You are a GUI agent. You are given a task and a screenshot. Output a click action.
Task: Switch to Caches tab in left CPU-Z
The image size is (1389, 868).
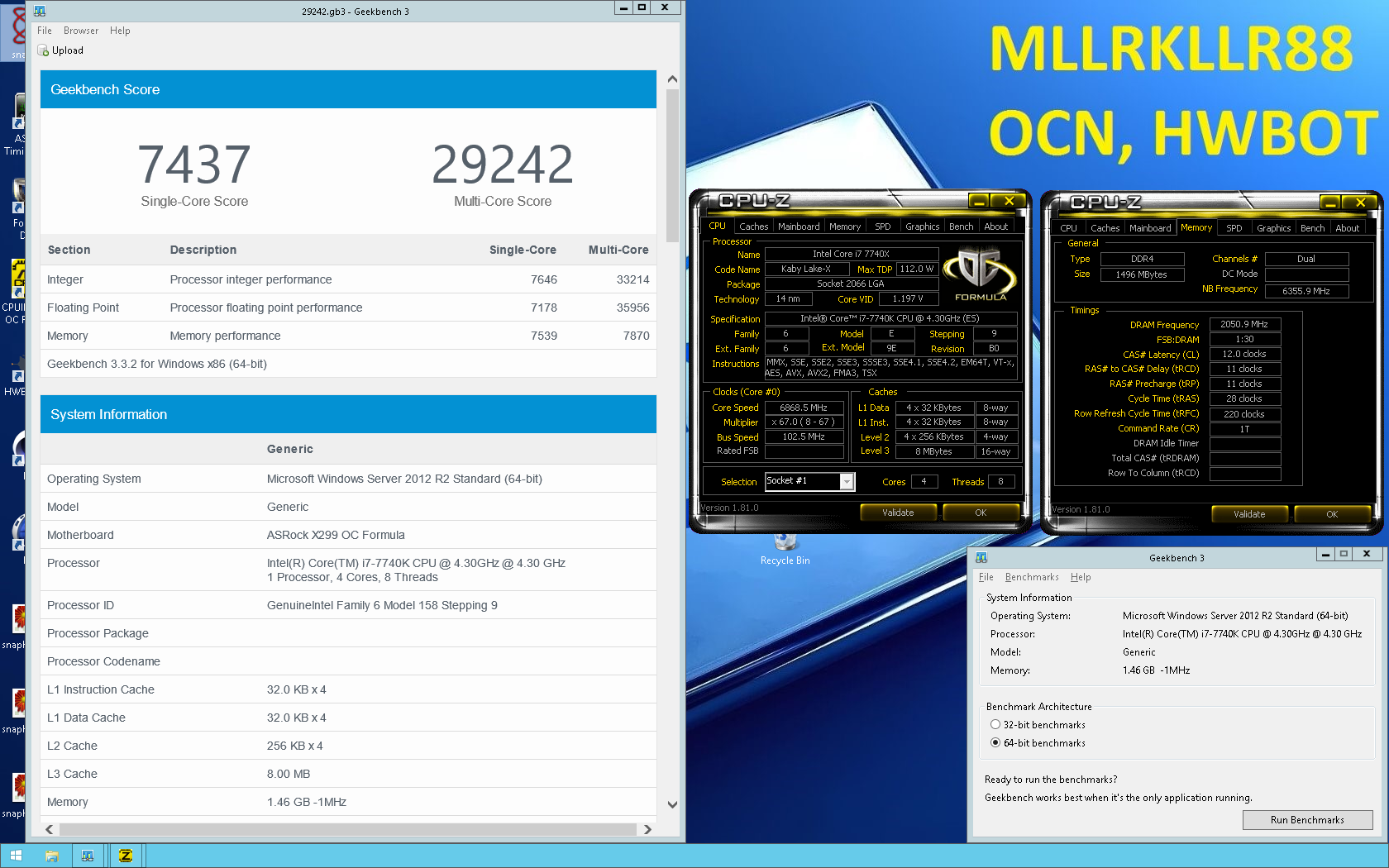pyautogui.click(x=753, y=227)
